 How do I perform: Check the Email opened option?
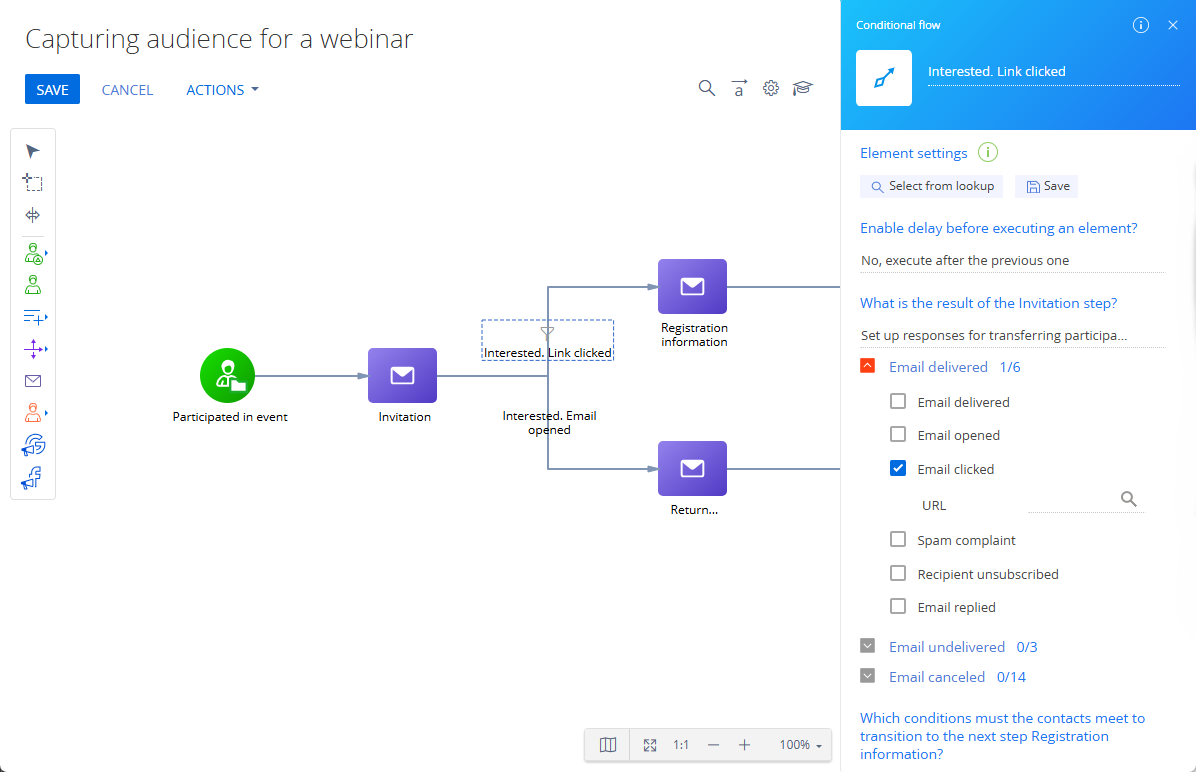898,434
